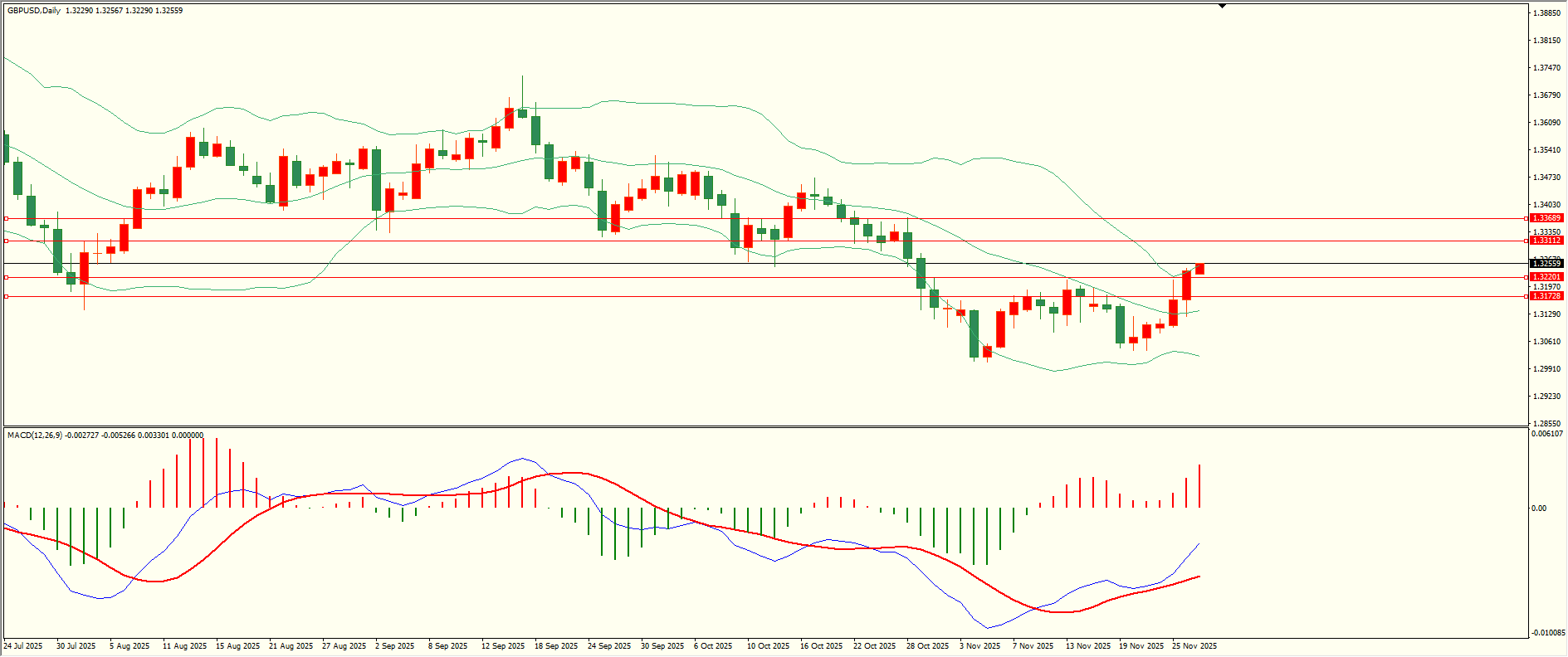This screenshot has height=657, width=1568.
Task: Click the chart shift triangle marker at top
Action: pyautogui.click(x=1222, y=6)
